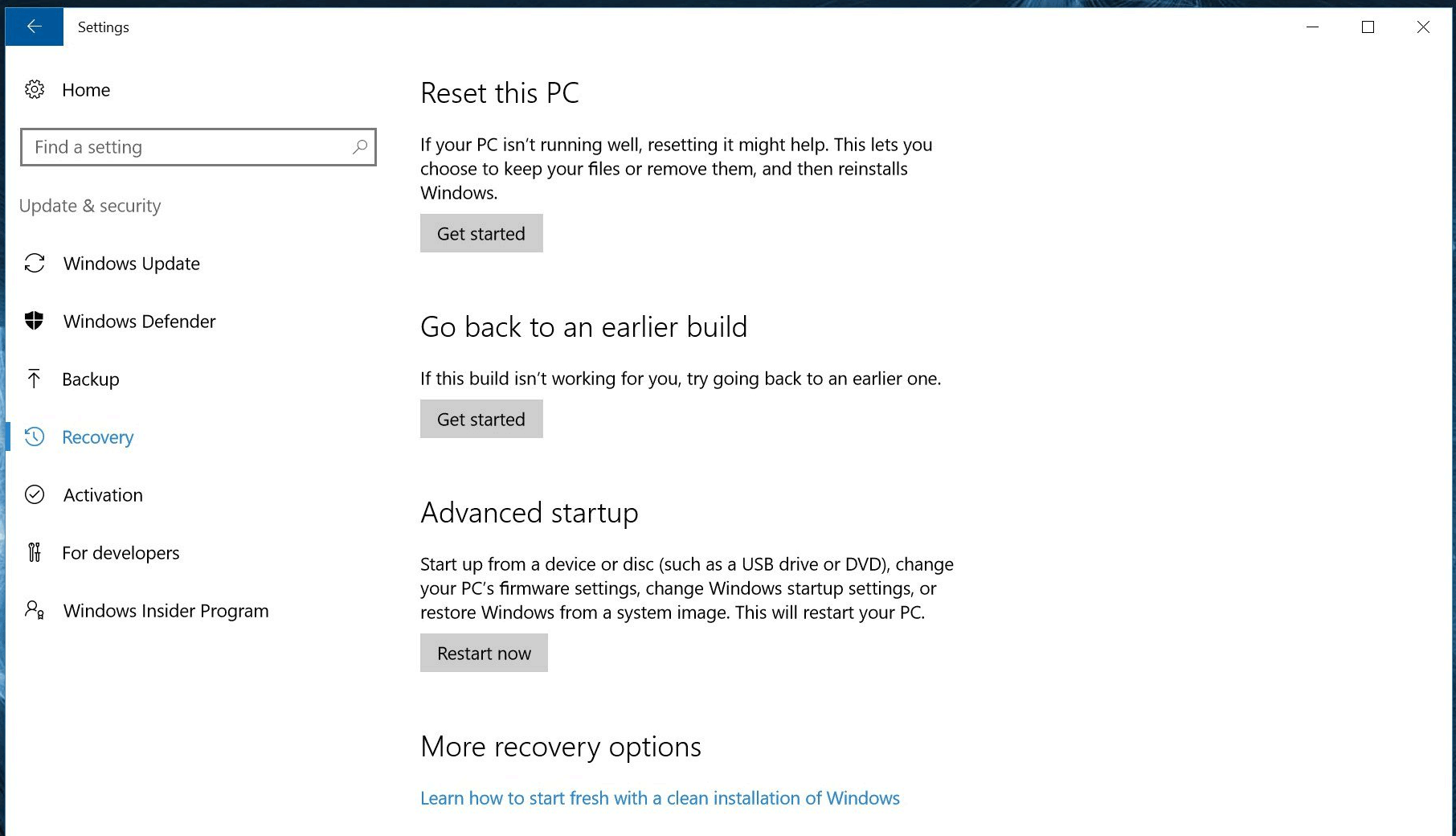Open Windows Update settings
The image size is (1456, 836).
pos(131,263)
